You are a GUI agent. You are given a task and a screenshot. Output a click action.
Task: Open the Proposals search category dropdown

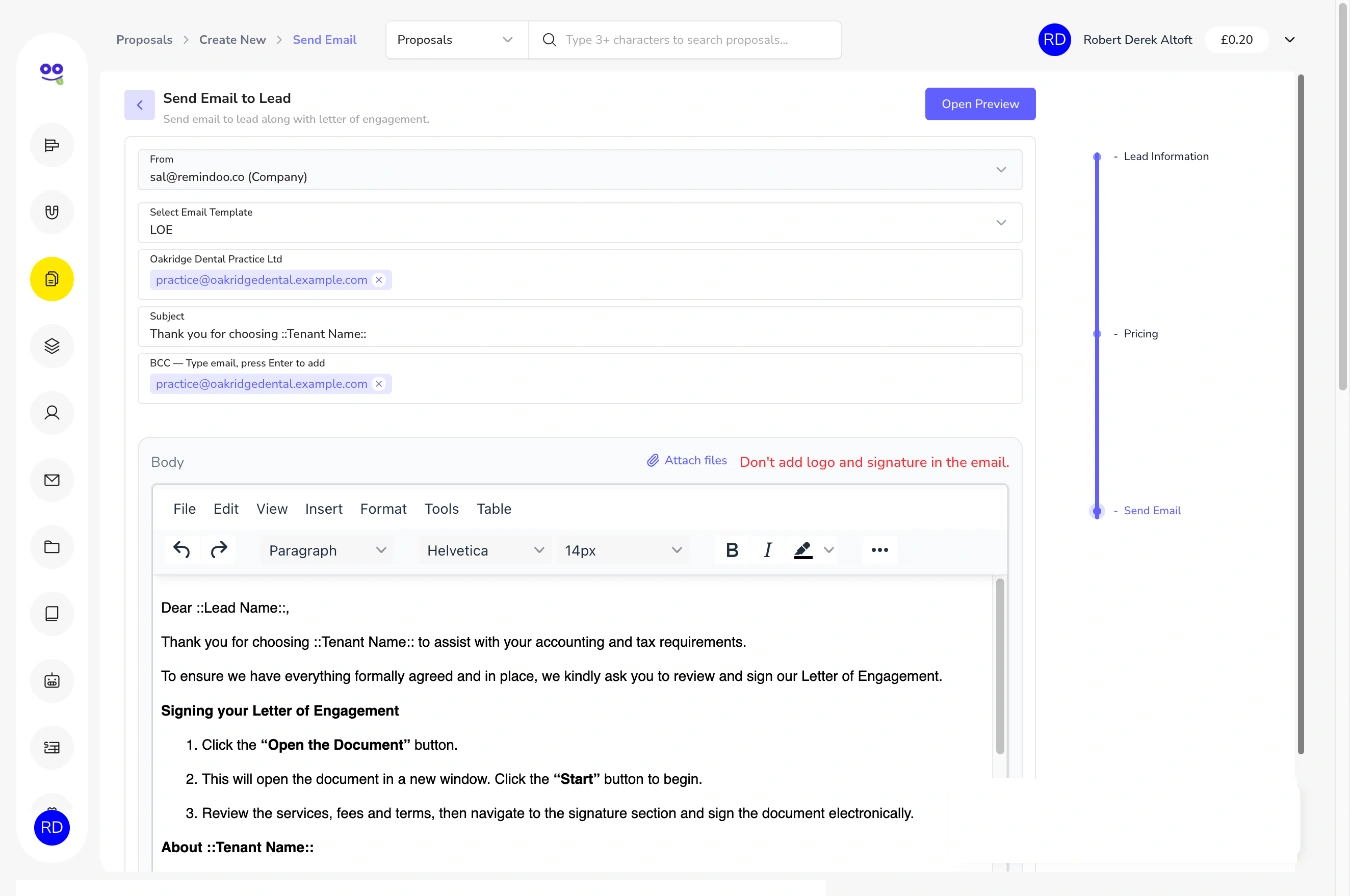[457, 40]
